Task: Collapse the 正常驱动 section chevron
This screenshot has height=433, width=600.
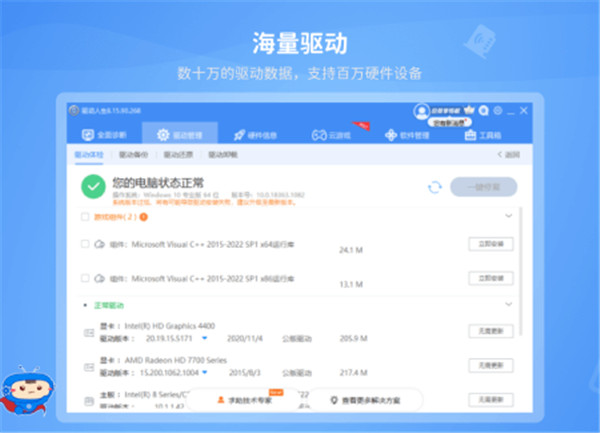Action: click(509, 304)
